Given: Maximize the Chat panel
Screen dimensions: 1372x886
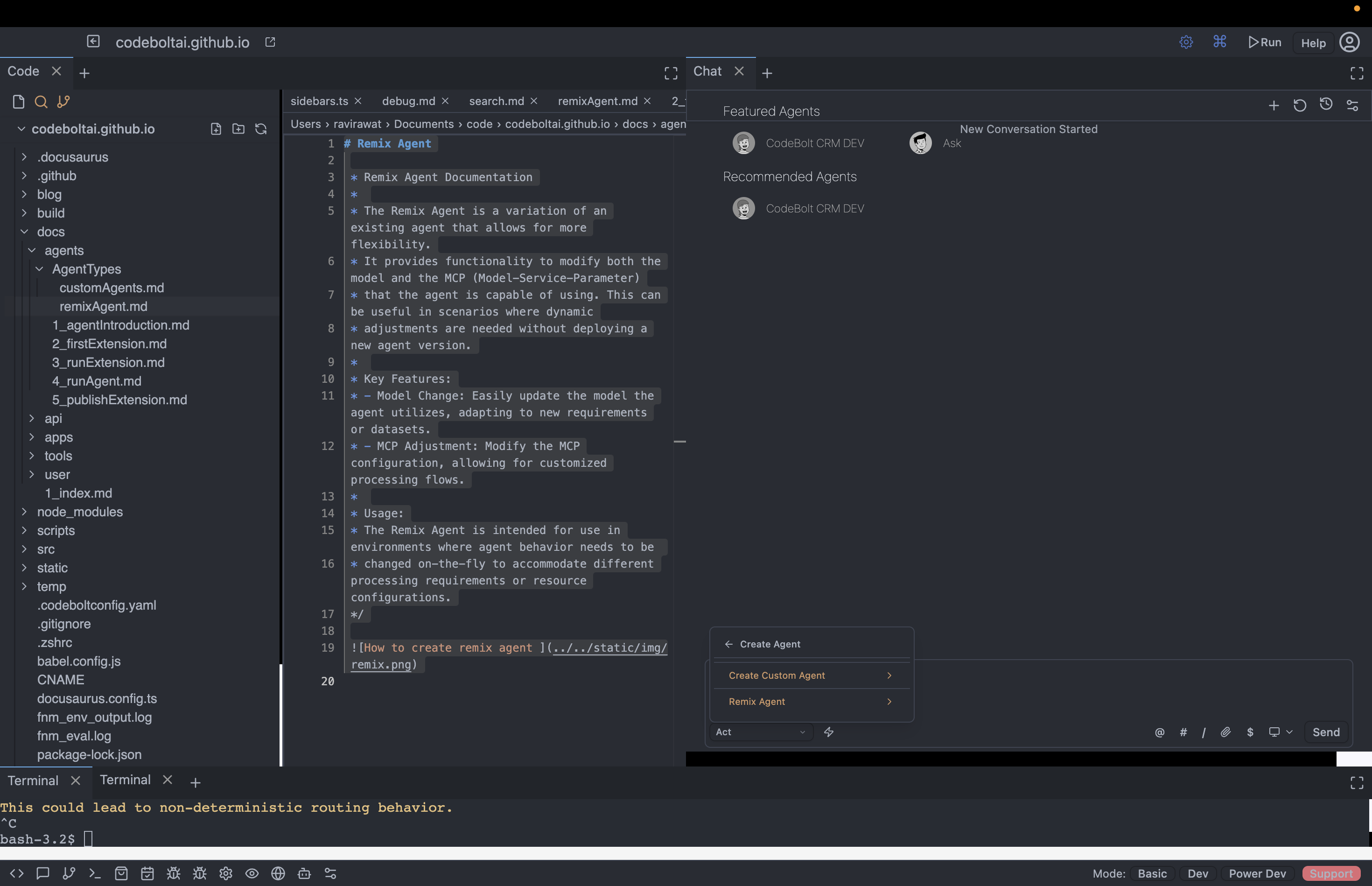Looking at the screenshot, I should [1357, 73].
